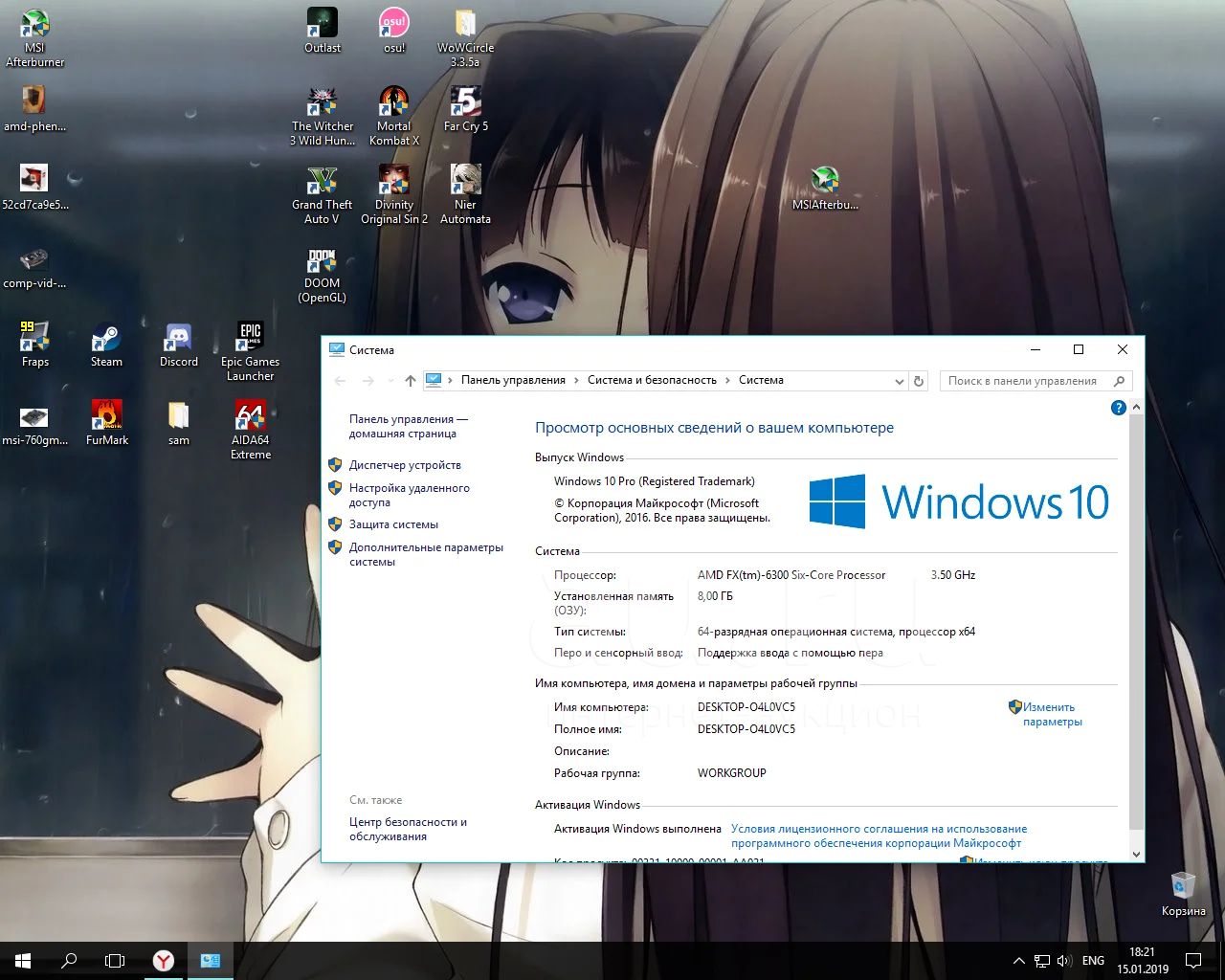Image resolution: width=1225 pixels, height=980 pixels.
Task: Launch Epic Games Launcher
Action: (250, 350)
